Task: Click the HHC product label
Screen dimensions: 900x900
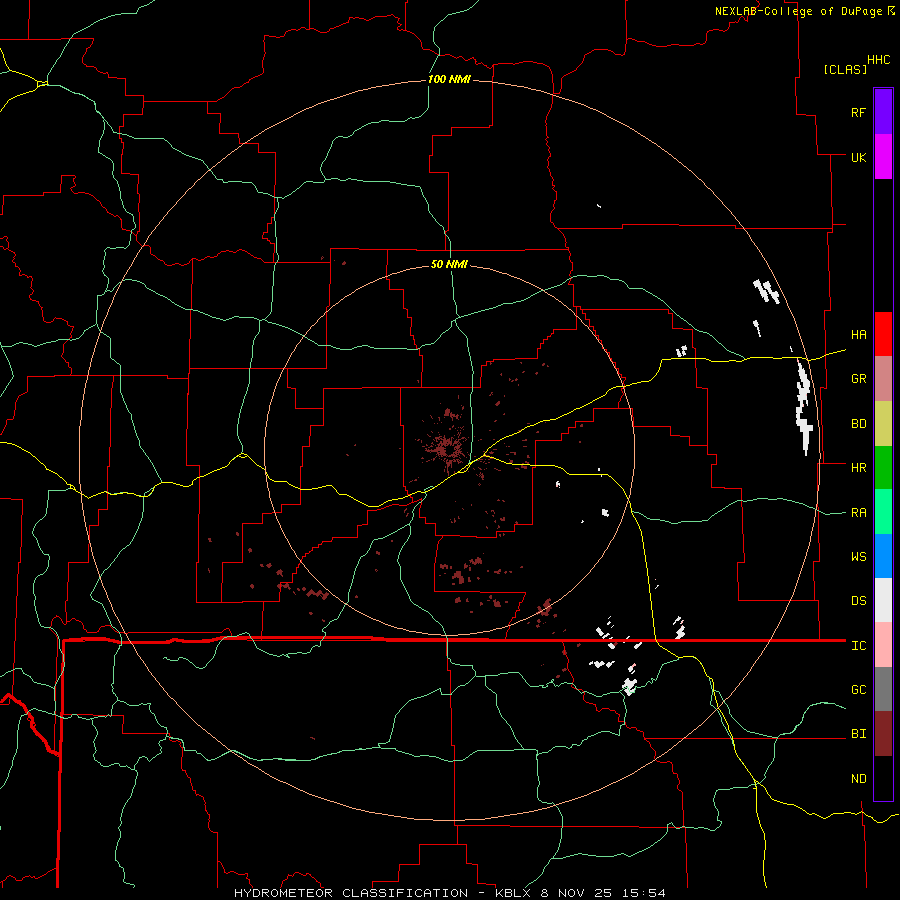Action: (x=878, y=60)
